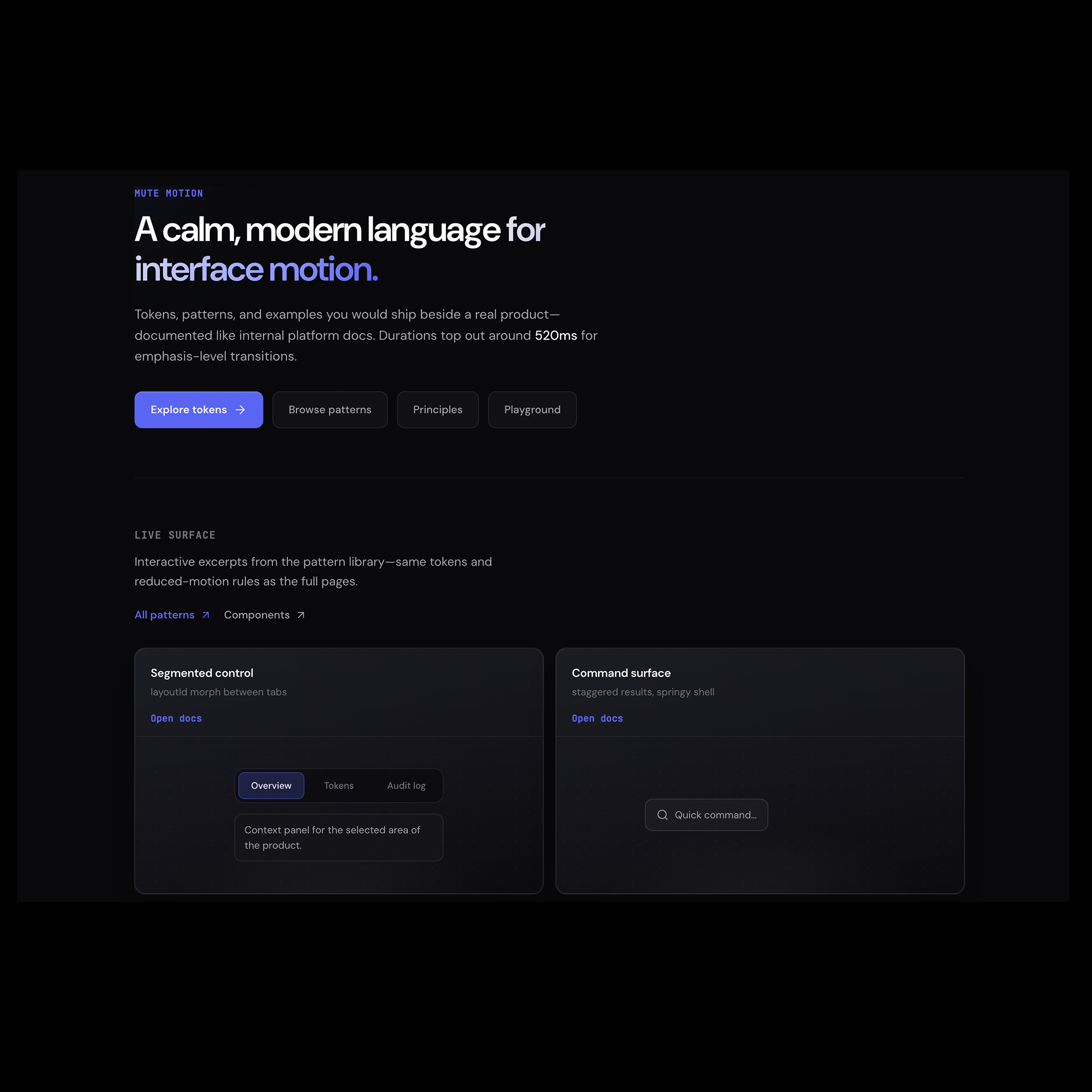Click the 'interface motion.' headline text
This screenshot has width=1092, height=1092.
(256, 269)
